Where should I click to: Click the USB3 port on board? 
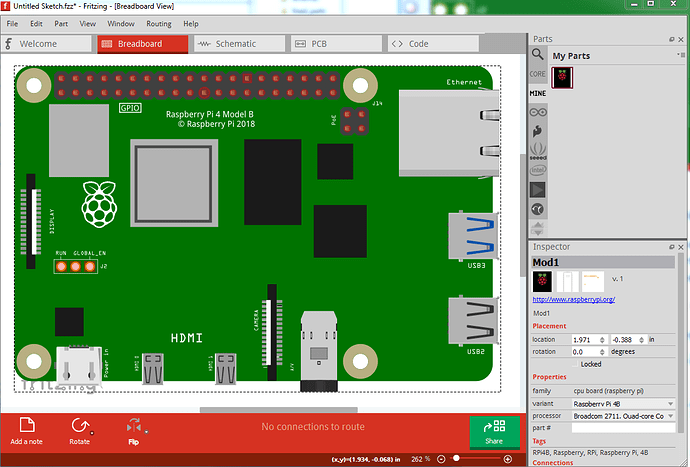tap(473, 236)
